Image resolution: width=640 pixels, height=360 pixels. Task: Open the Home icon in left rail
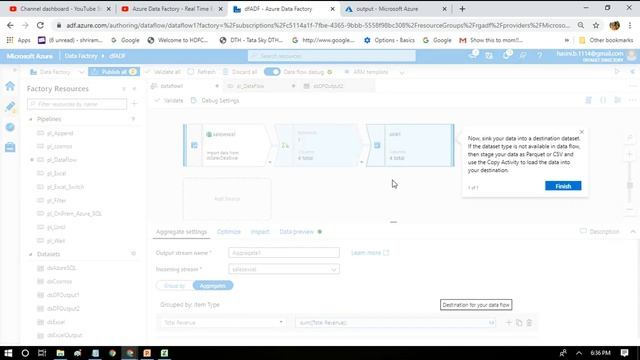10,86
